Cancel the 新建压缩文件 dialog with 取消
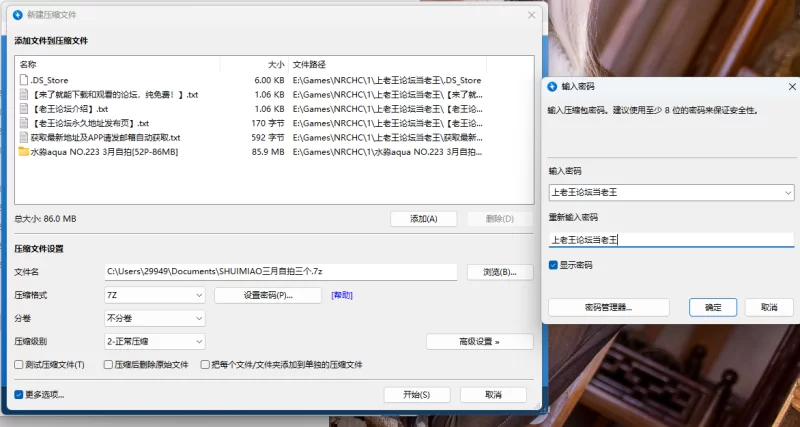800x427 pixels. pyautogui.click(x=493, y=395)
